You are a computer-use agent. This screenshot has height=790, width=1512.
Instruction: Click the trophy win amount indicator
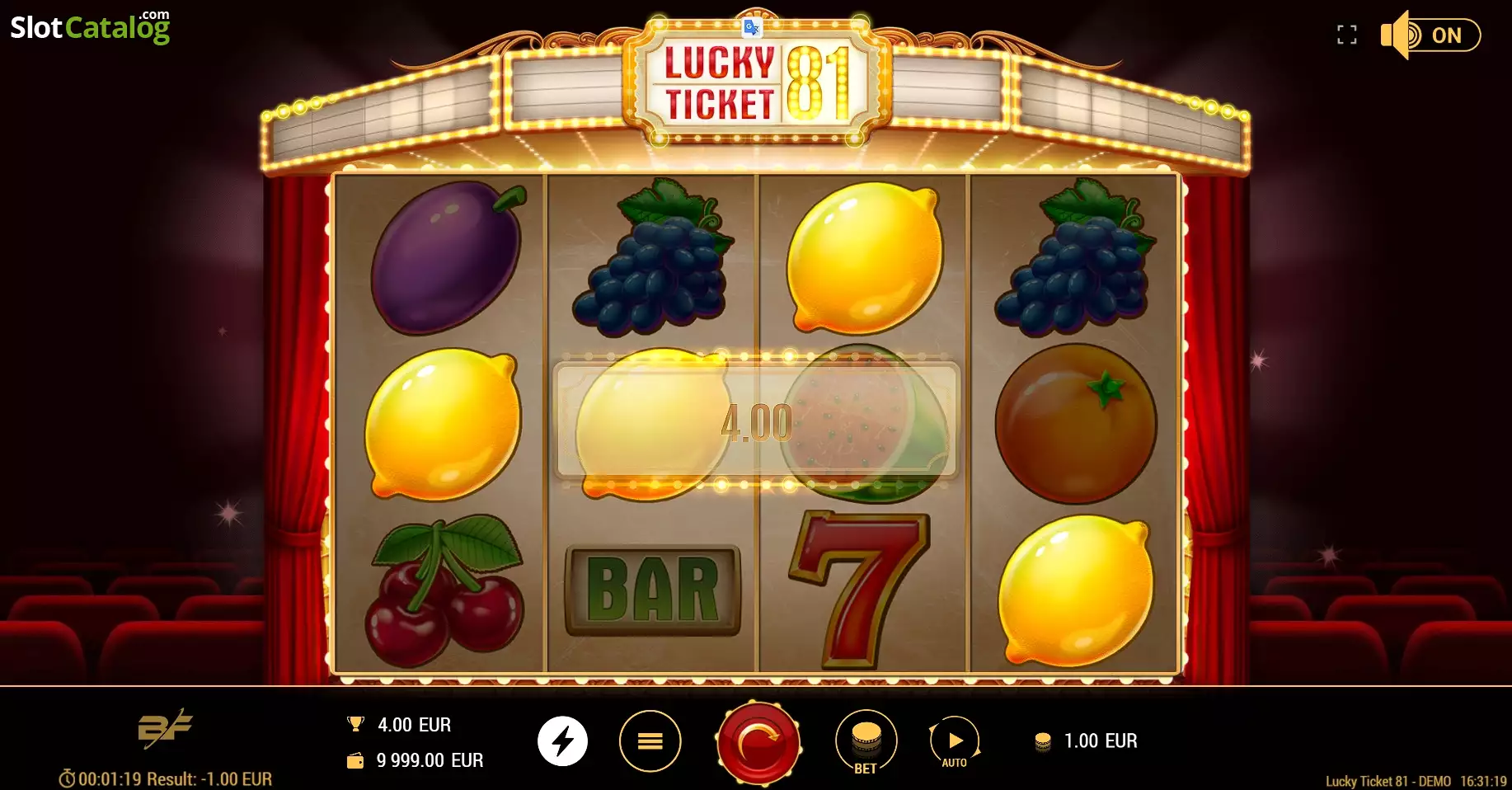[x=399, y=725]
